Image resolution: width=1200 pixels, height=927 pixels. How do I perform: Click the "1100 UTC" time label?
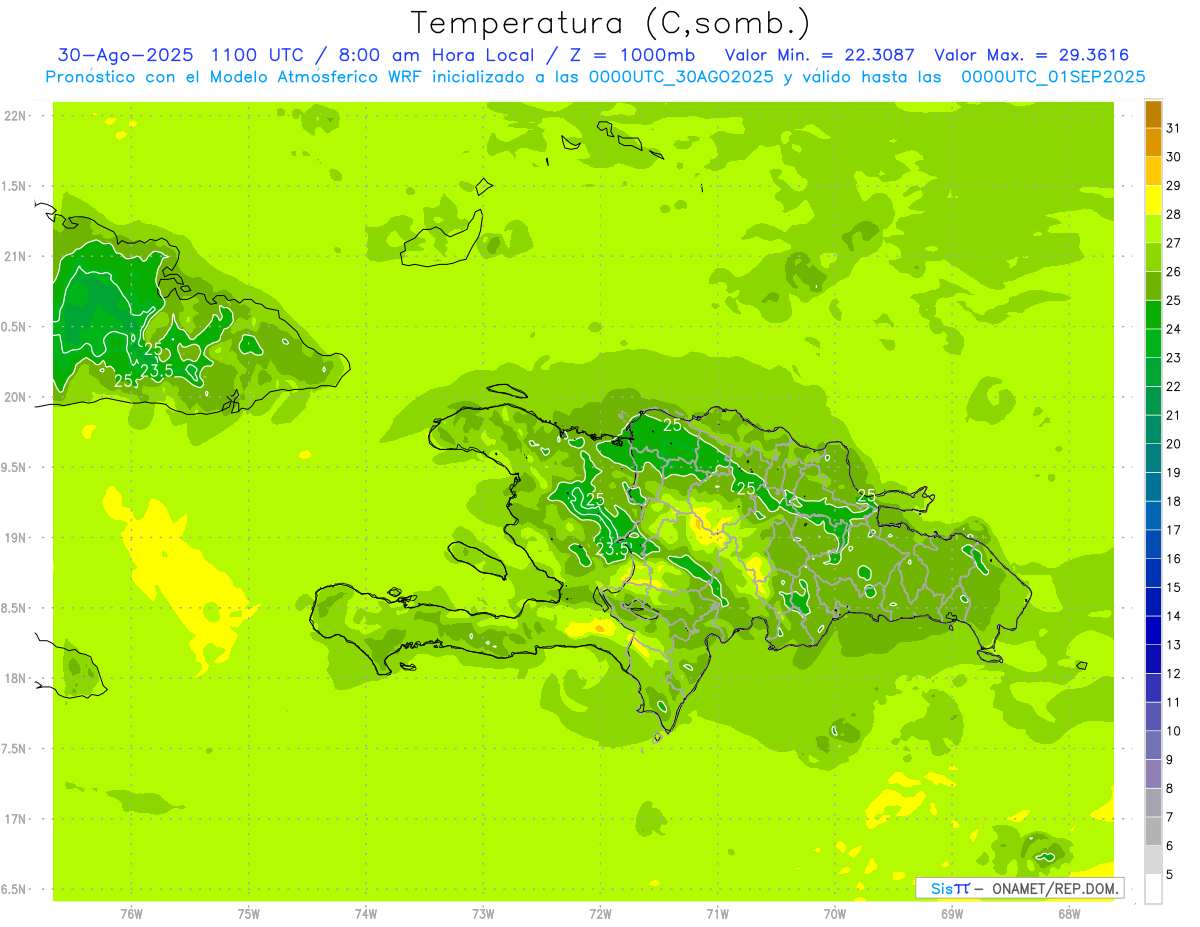coord(259,55)
